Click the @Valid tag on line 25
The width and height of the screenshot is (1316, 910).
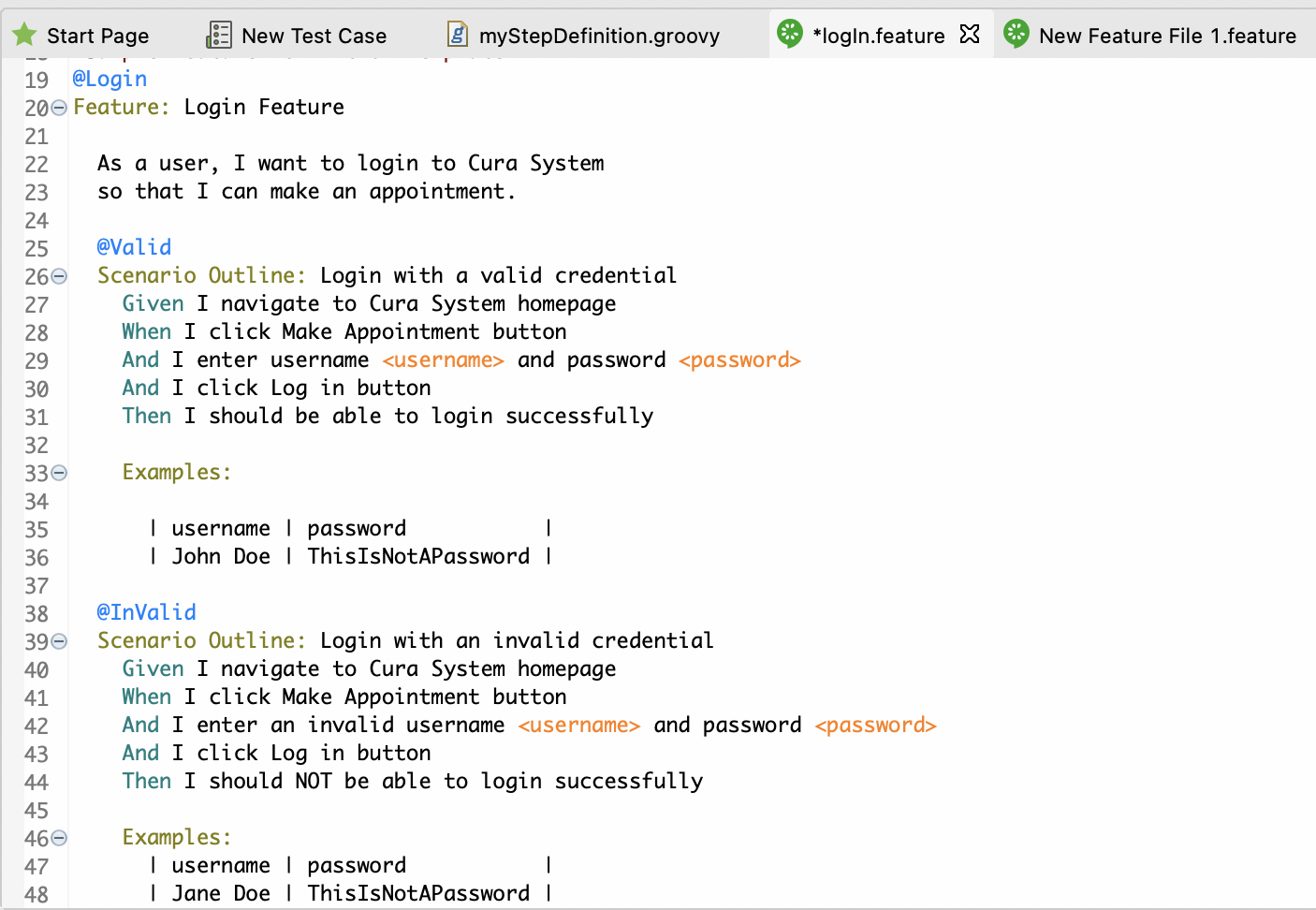[135, 247]
